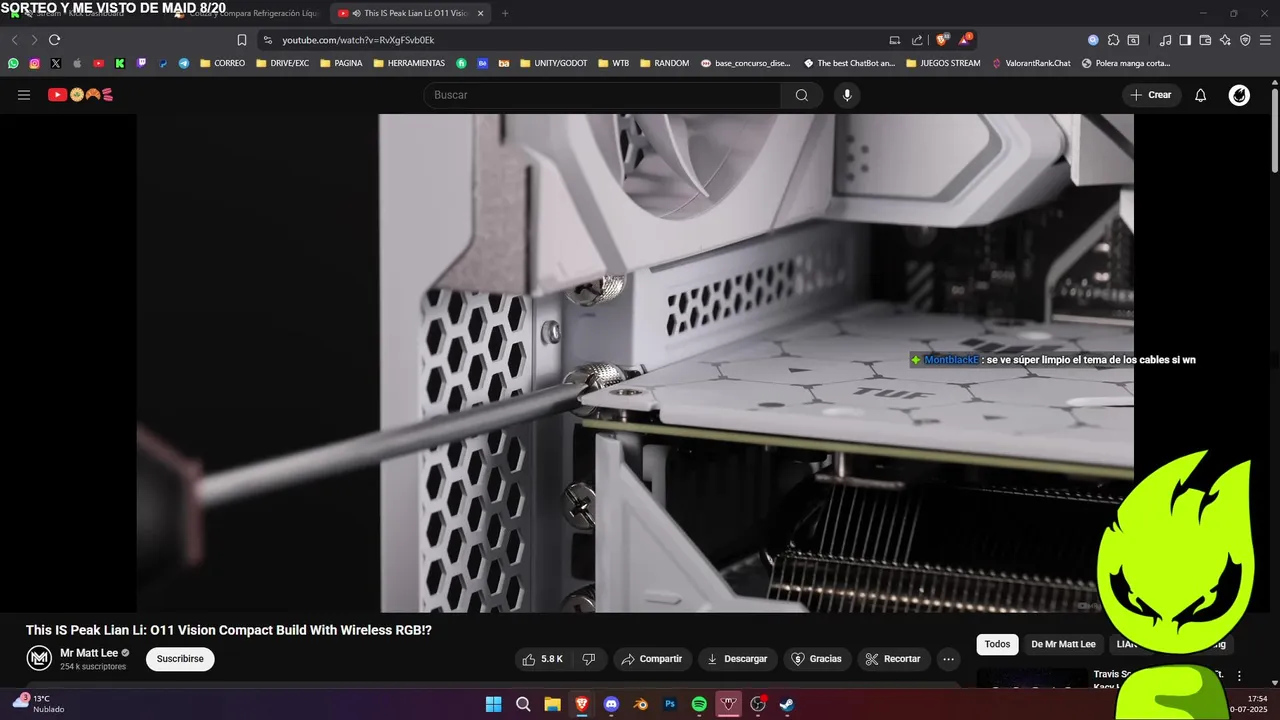Subscribe with the Suscribirse button

point(180,659)
